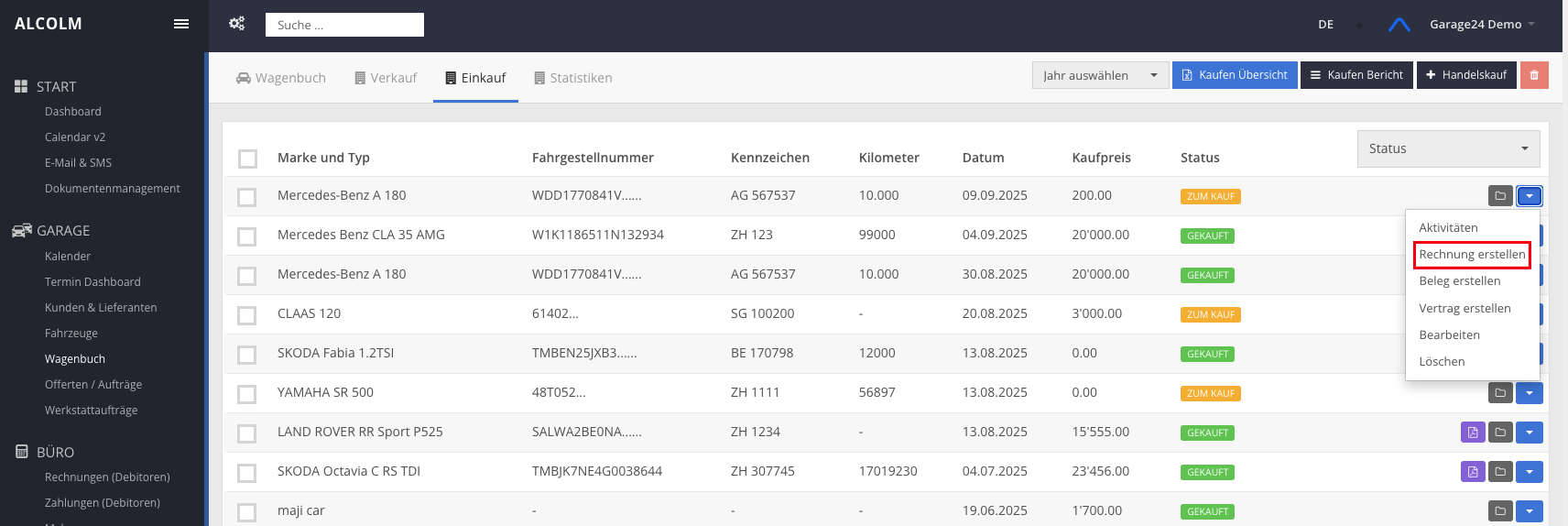Check the select-all checkbox in table header

click(x=247, y=159)
